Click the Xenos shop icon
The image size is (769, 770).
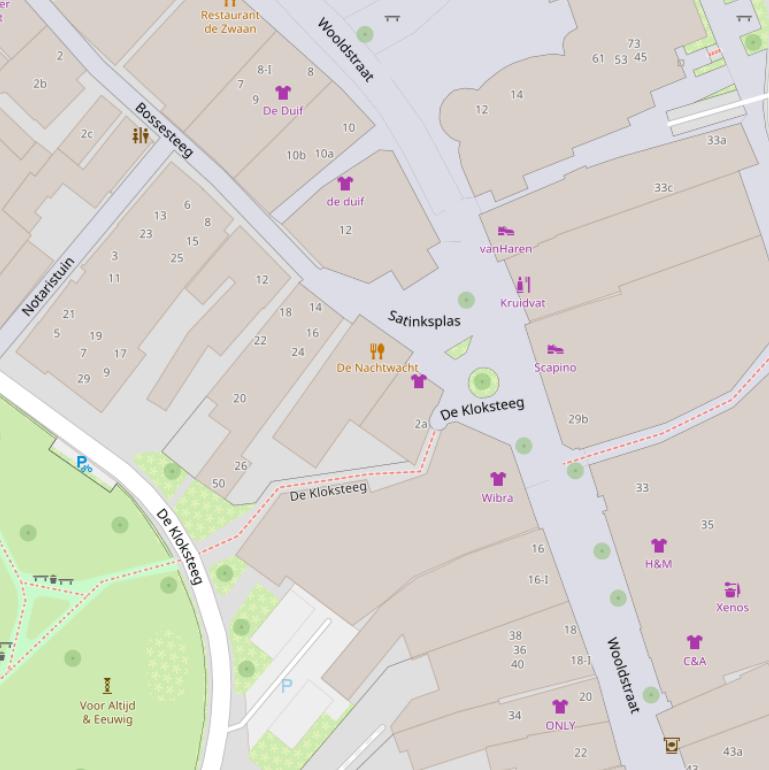732,589
